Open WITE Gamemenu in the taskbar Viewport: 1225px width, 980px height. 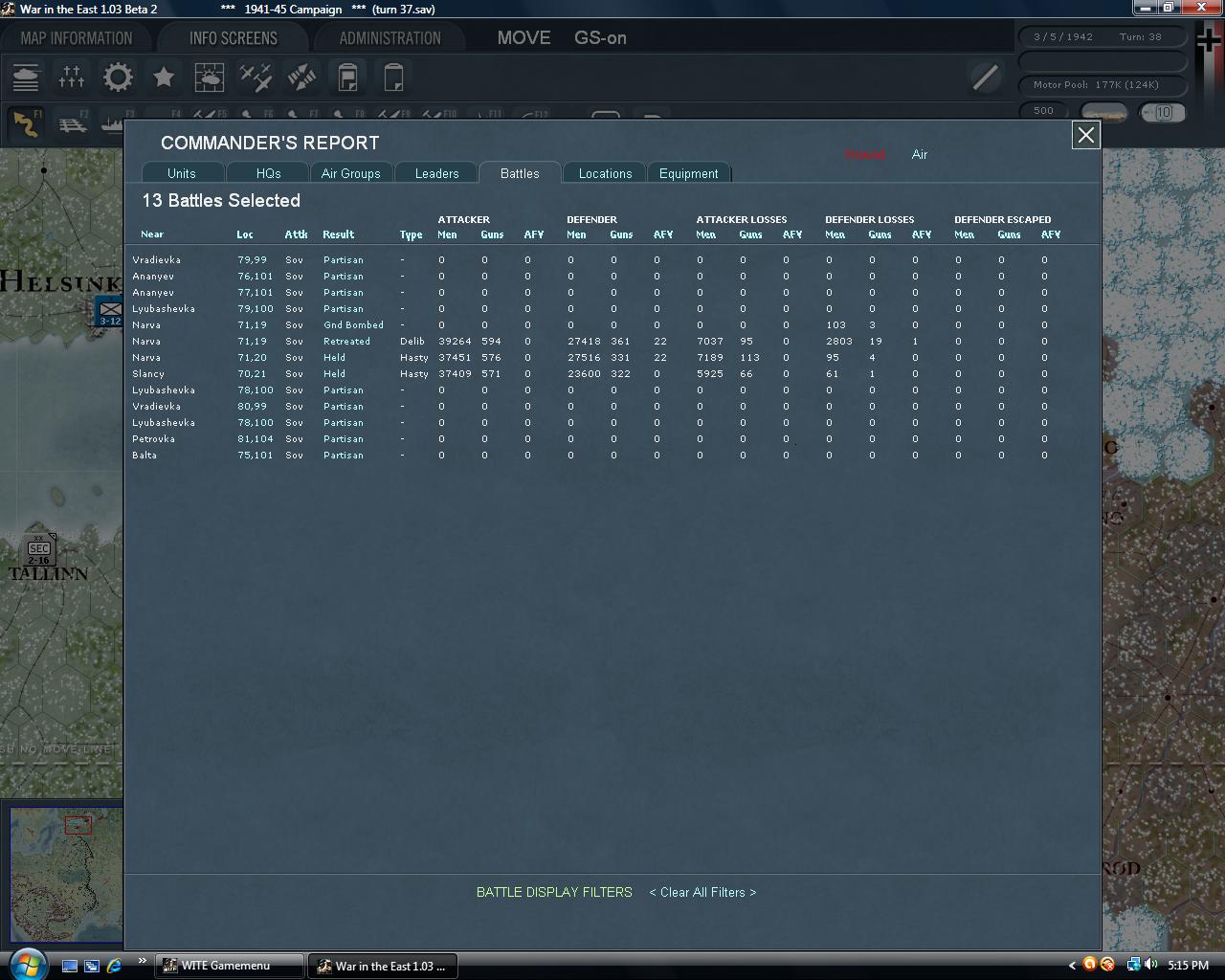[x=230, y=966]
